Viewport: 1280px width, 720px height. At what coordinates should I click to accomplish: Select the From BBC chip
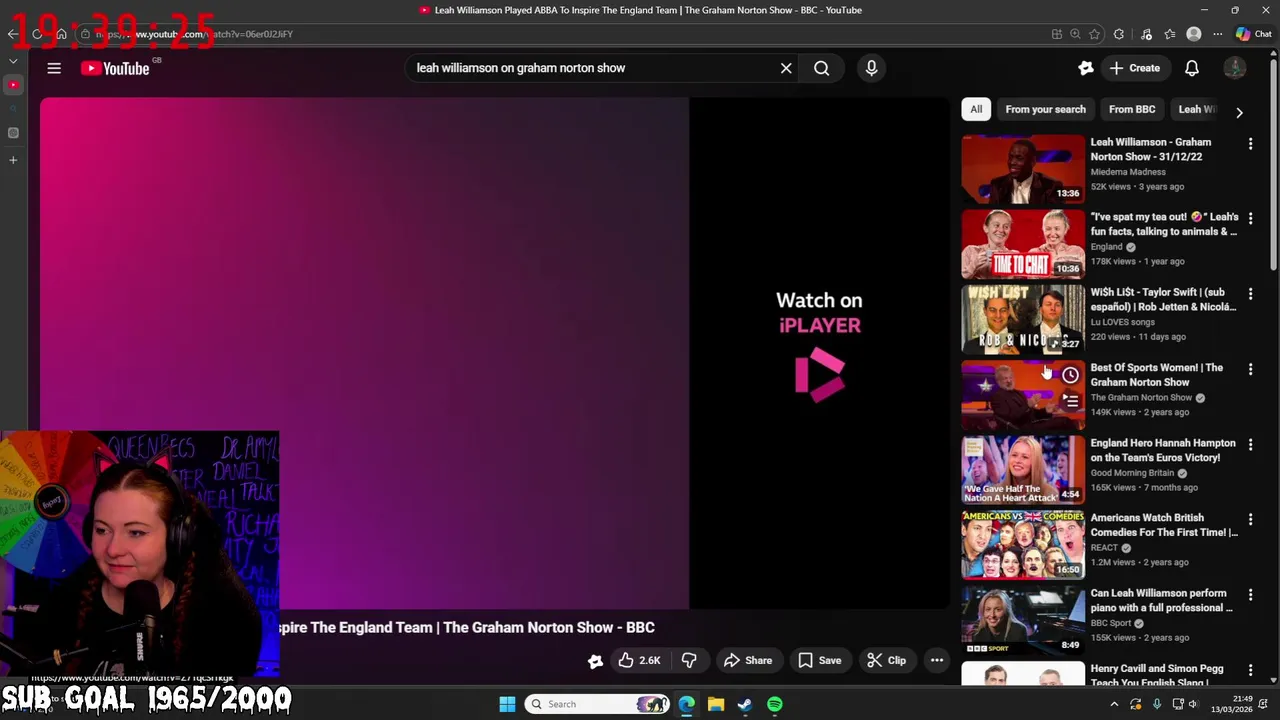pos(1132,109)
